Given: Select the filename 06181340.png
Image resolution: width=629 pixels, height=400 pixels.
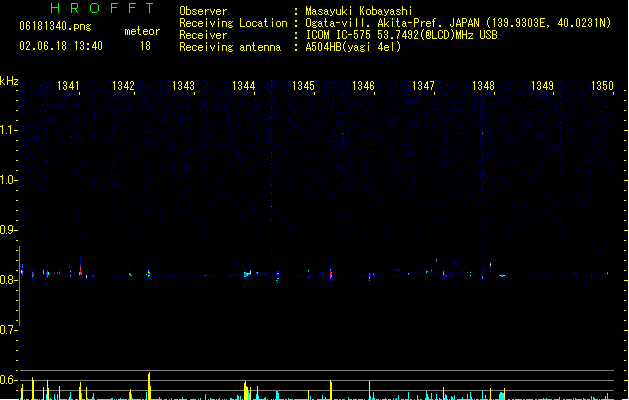Looking at the screenshot, I should (x=55, y=26).
